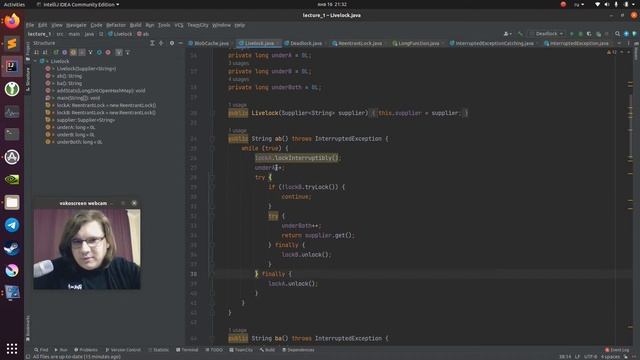The height and width of the screenshot is (360, 640).
Task: Open the user account dropdown in toolbar
Action: [507, 34]
